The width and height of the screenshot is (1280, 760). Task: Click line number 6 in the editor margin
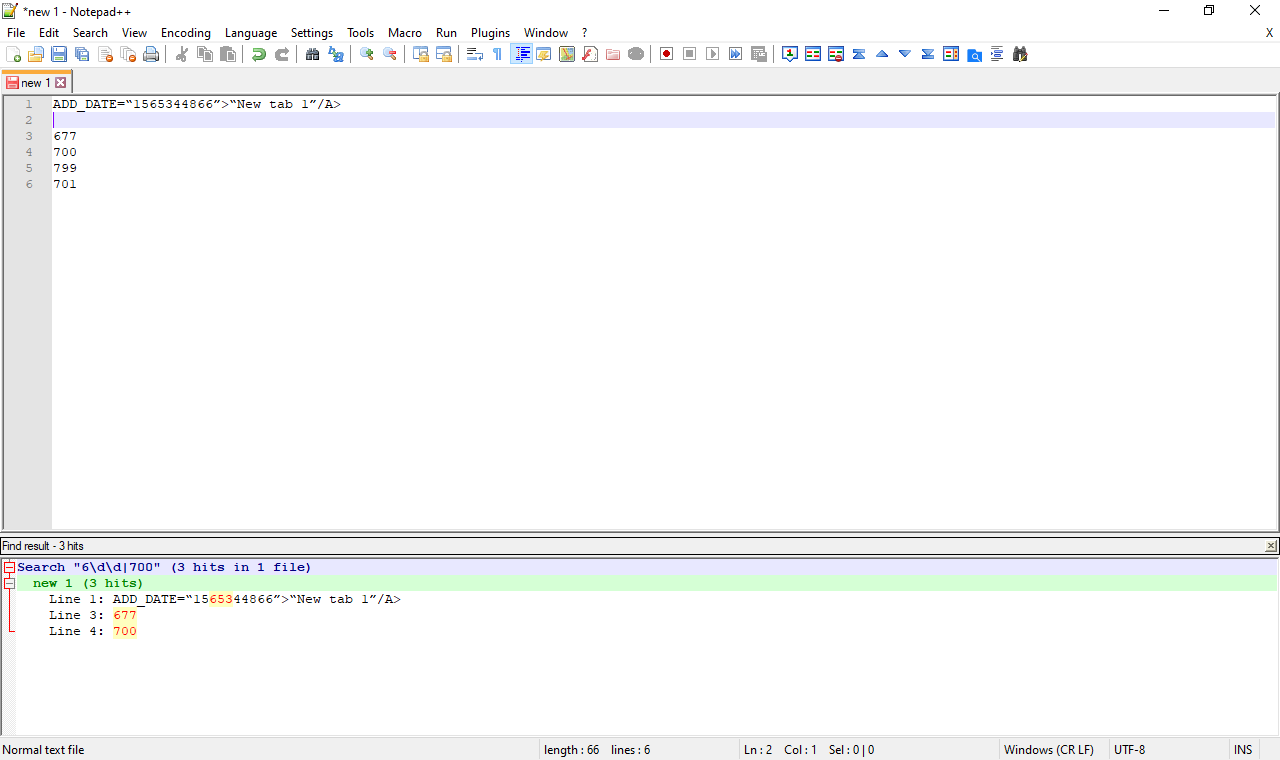(x=29, y=184)
